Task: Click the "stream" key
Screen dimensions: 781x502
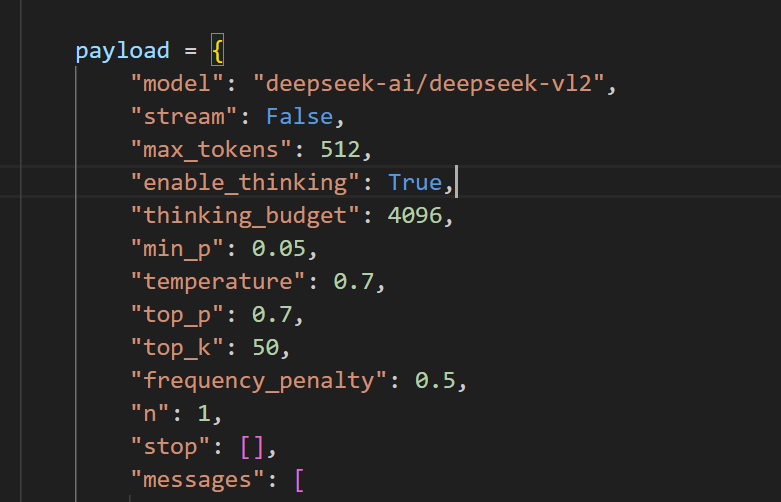Action: (x=184, y=117)
